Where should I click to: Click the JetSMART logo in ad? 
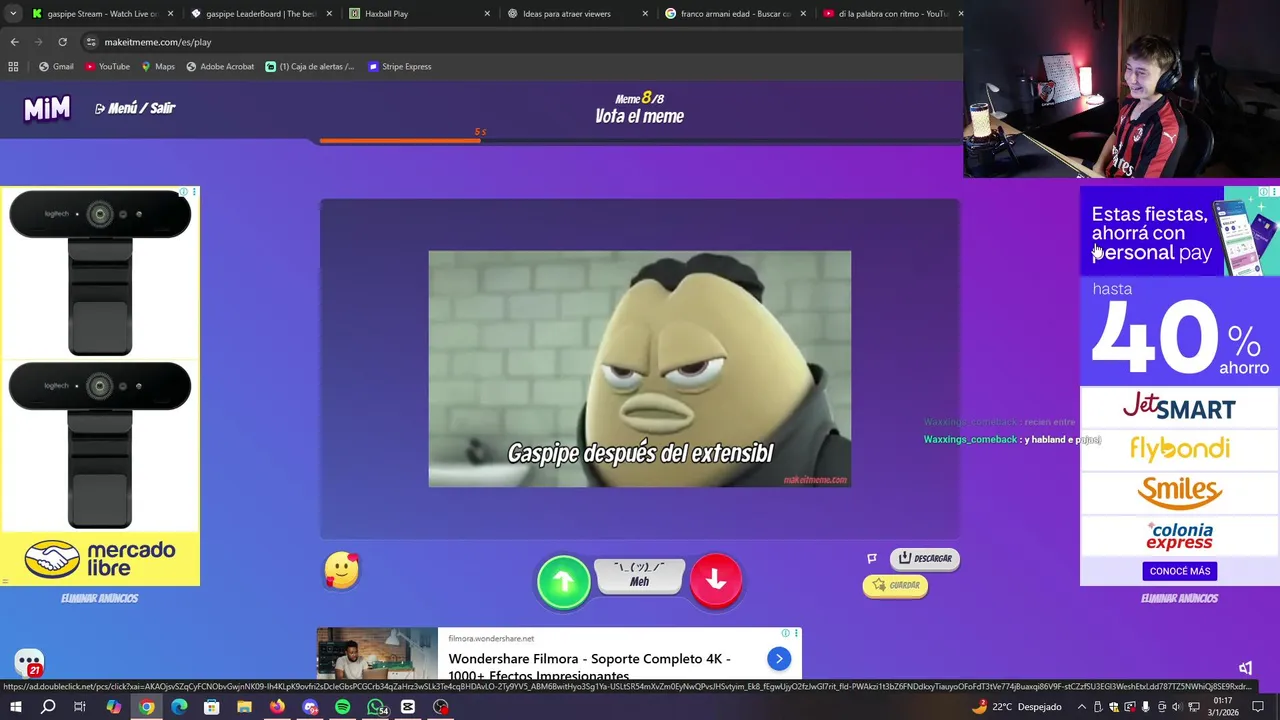tap(1179, 406)
